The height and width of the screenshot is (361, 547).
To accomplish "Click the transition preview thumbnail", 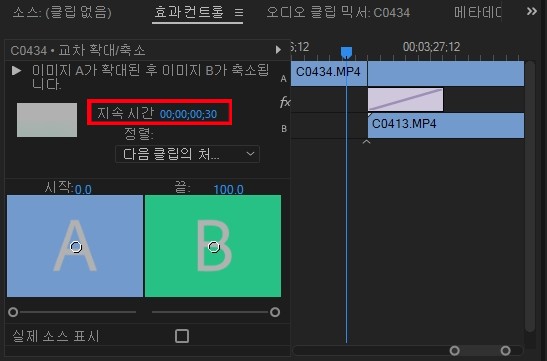I will coord(47,120).
